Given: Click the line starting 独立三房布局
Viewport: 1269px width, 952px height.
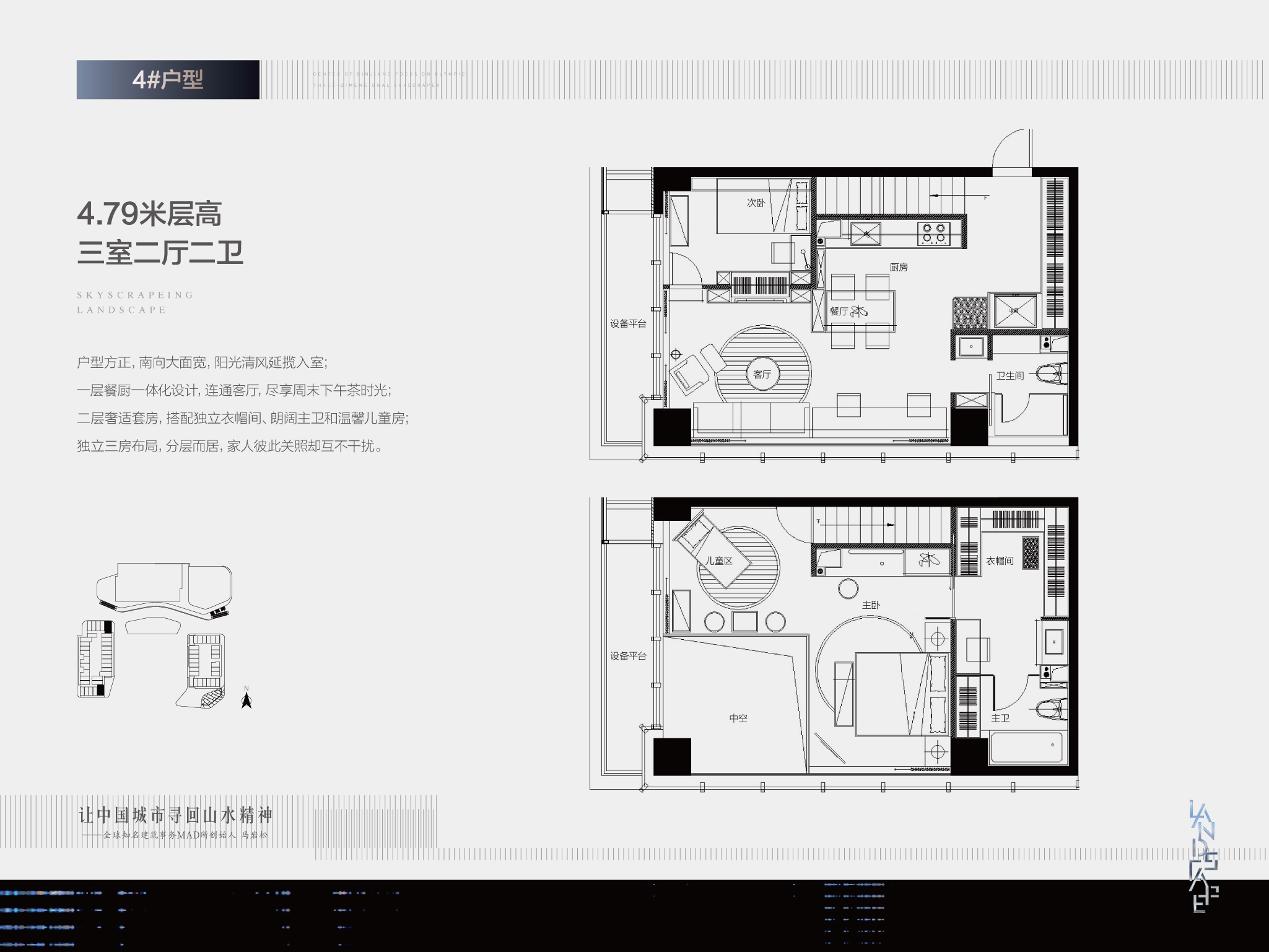Looking at the screenshot, I should pyautogui.click(x=229, y=446).
